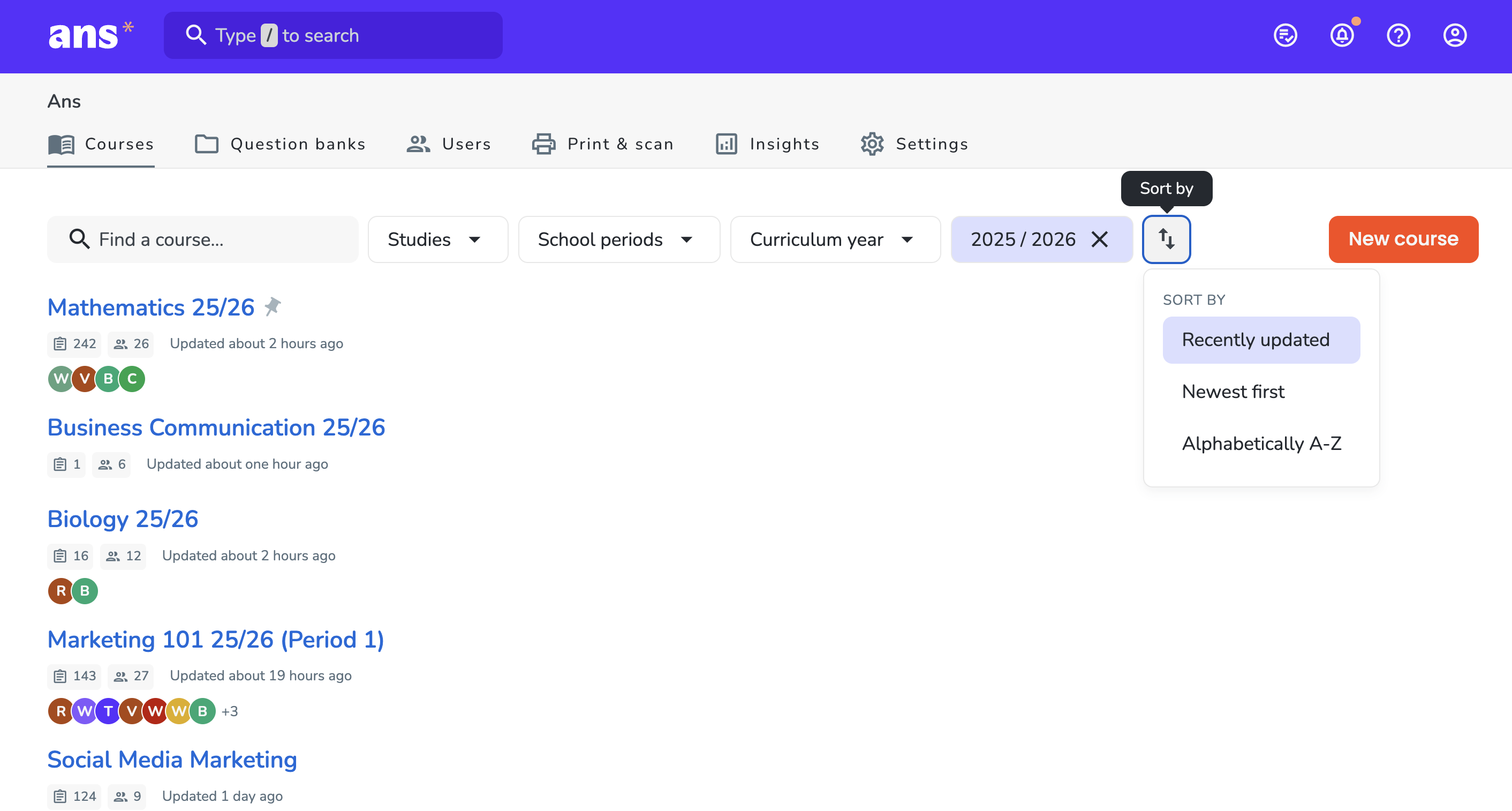1512x811 pixels.
Task: Switch to the Courses tab
Action: click(x=101, y=144)
